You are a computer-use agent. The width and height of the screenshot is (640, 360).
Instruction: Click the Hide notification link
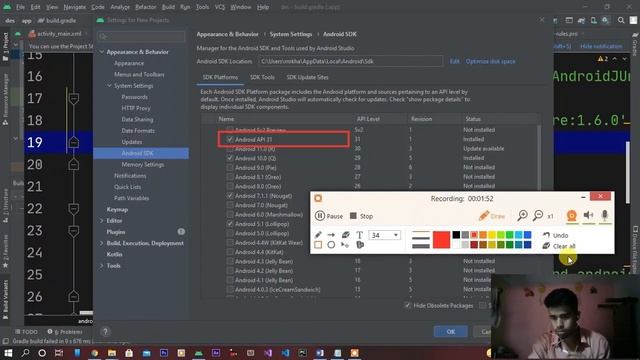pos(601,47)
